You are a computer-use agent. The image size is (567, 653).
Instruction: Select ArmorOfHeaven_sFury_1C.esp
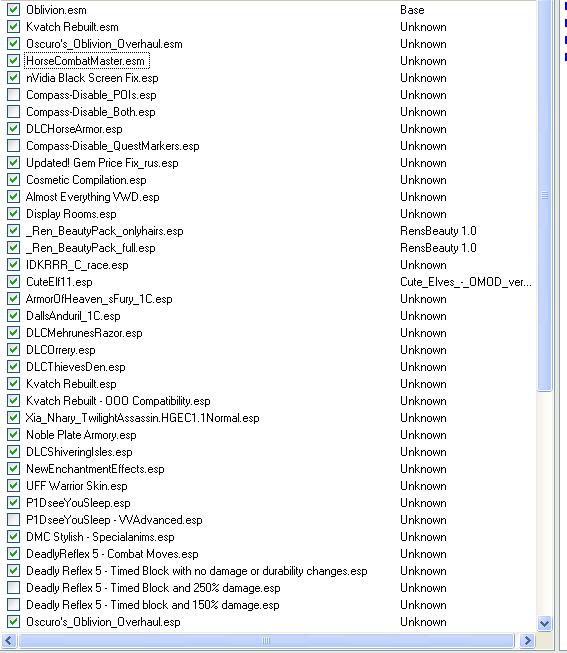[99, 299]
